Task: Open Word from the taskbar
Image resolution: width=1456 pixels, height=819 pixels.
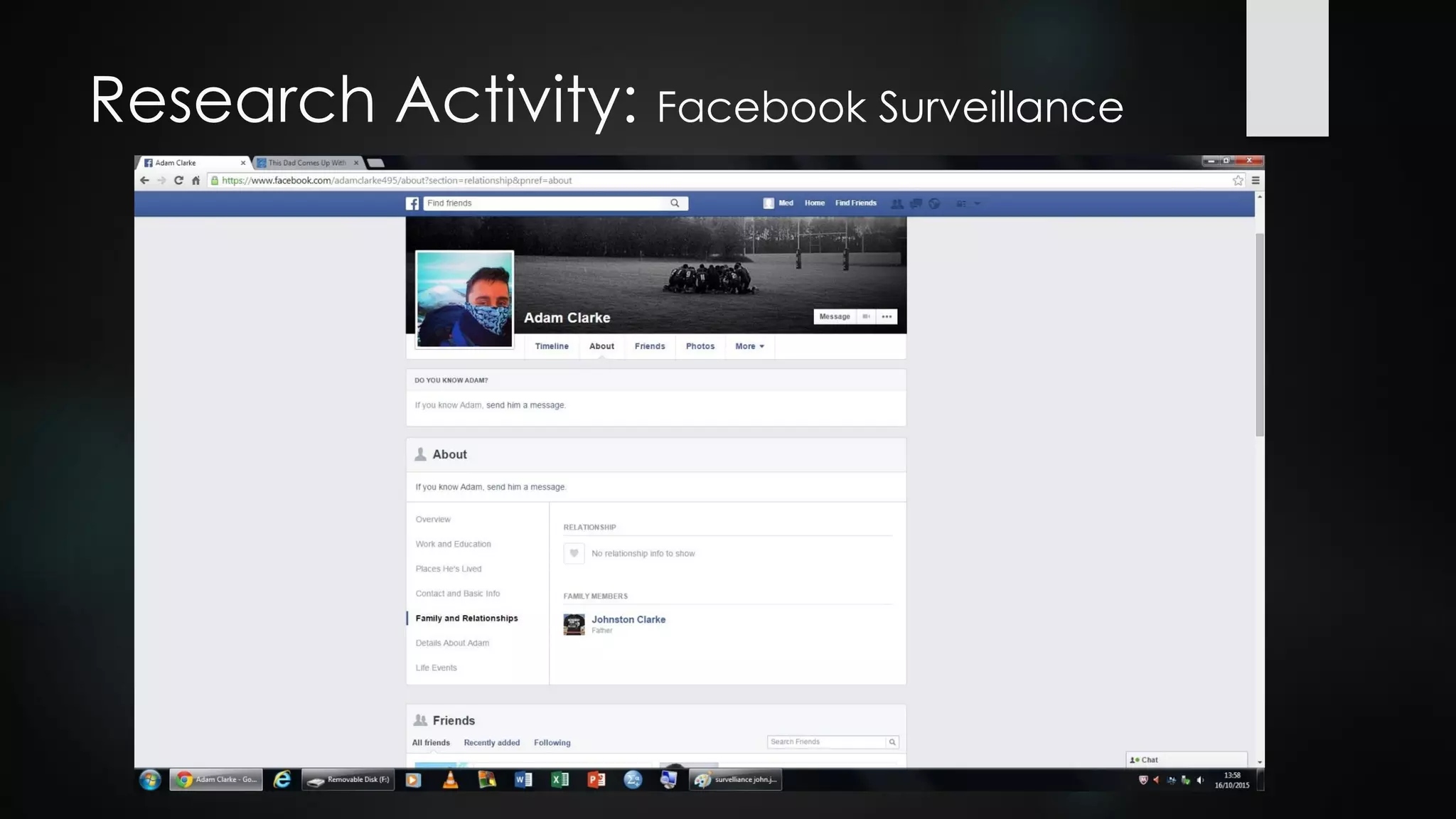Action: click(x=523, y=780)
